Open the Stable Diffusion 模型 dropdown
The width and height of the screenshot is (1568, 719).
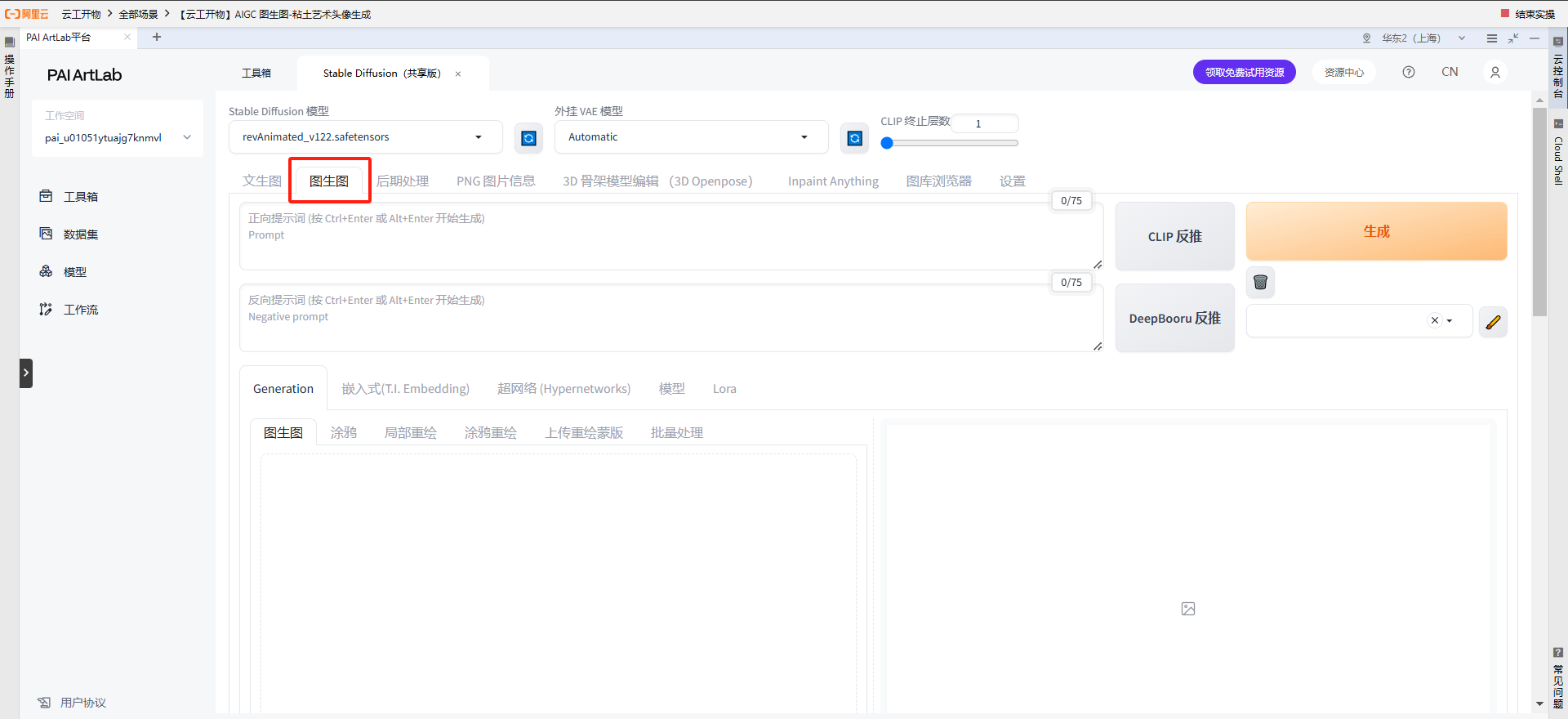coord(365,137)
